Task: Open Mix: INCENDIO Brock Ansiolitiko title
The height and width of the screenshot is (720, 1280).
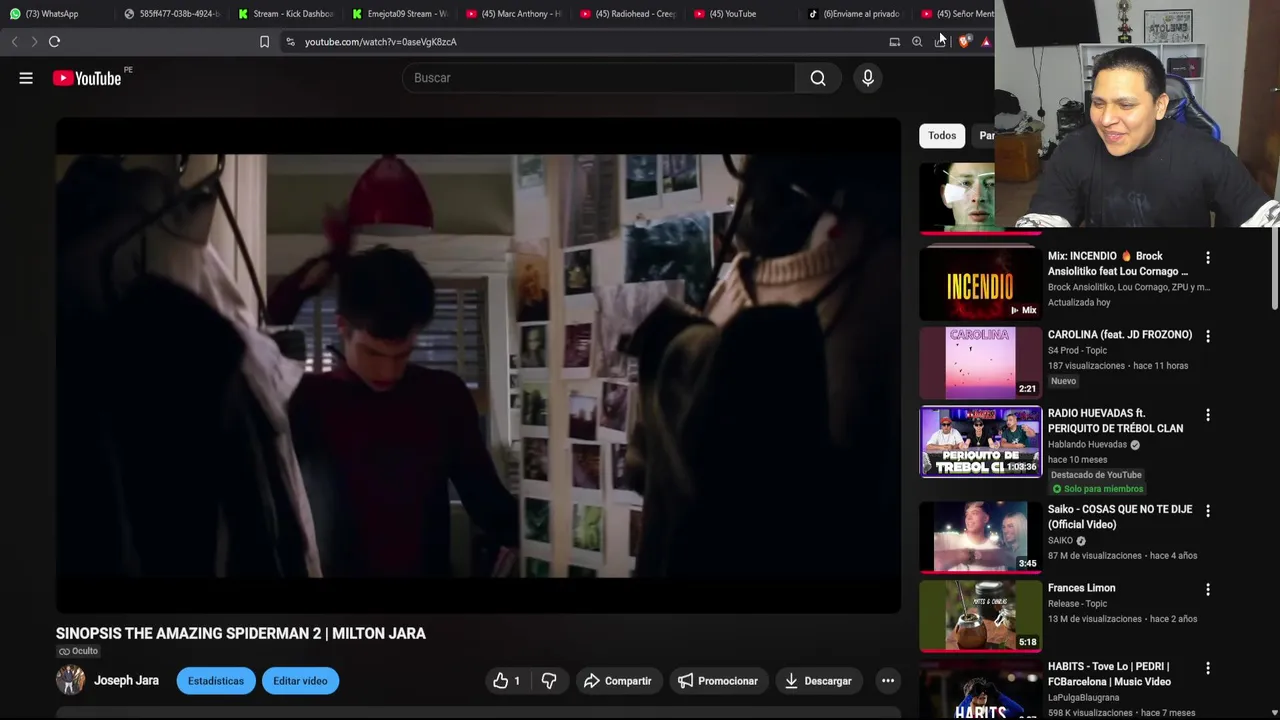Action: (x=1118, y=263)
